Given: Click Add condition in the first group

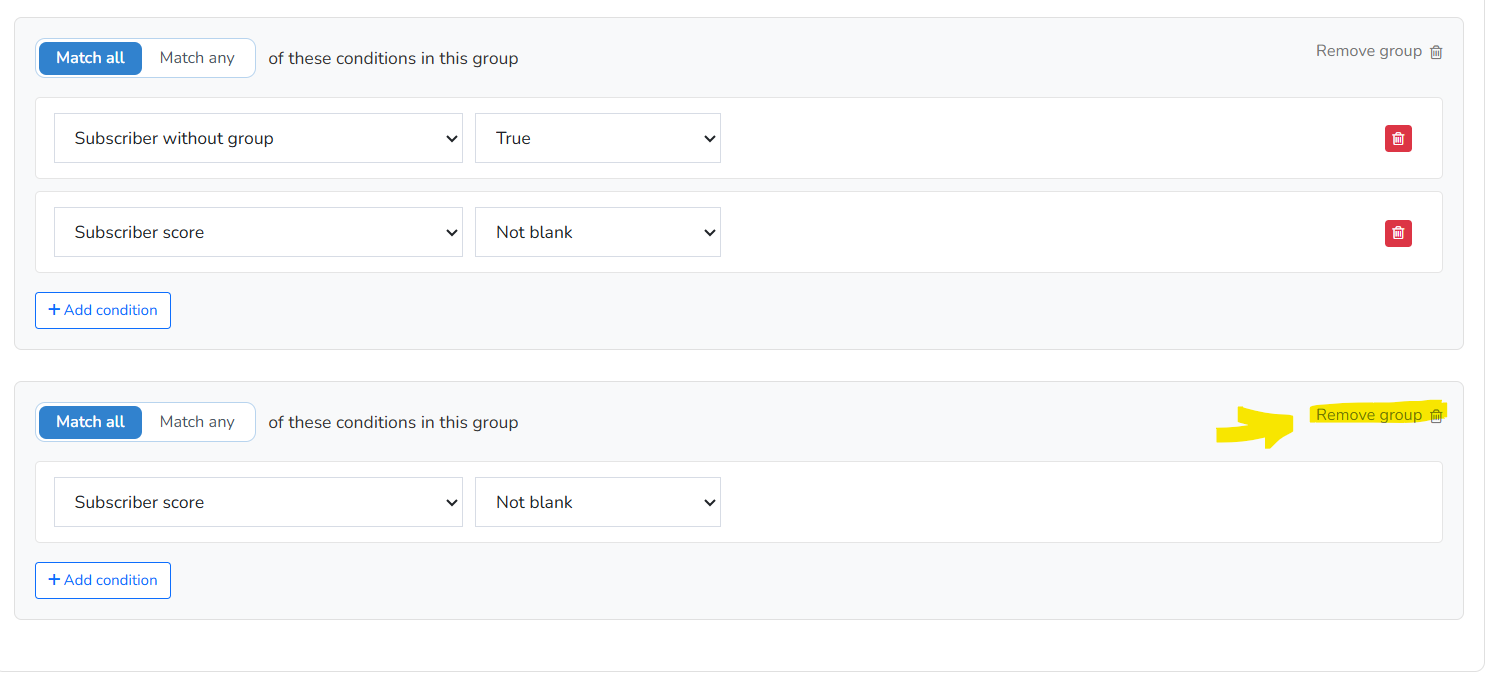Looking at the screenshot, I should pyautogui.click(x=103, y=310).
